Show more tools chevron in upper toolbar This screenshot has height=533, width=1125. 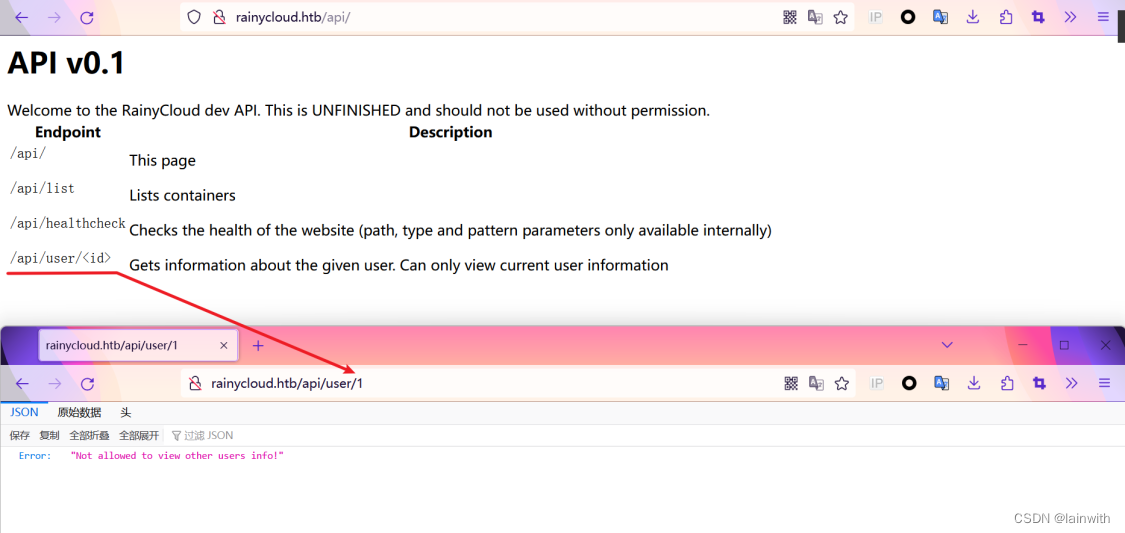point(1070,18)
